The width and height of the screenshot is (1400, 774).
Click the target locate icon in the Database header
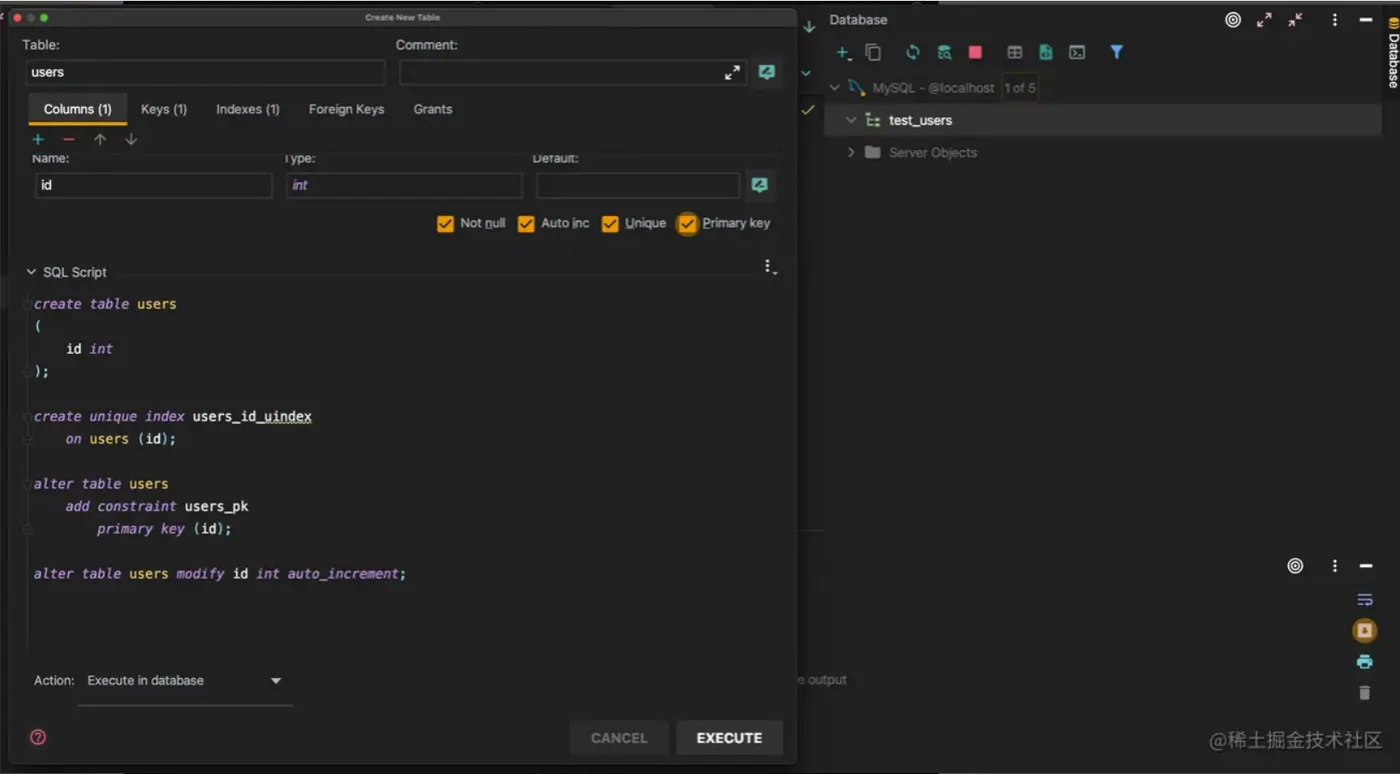pyautogui.click(x=1233, y=20)
